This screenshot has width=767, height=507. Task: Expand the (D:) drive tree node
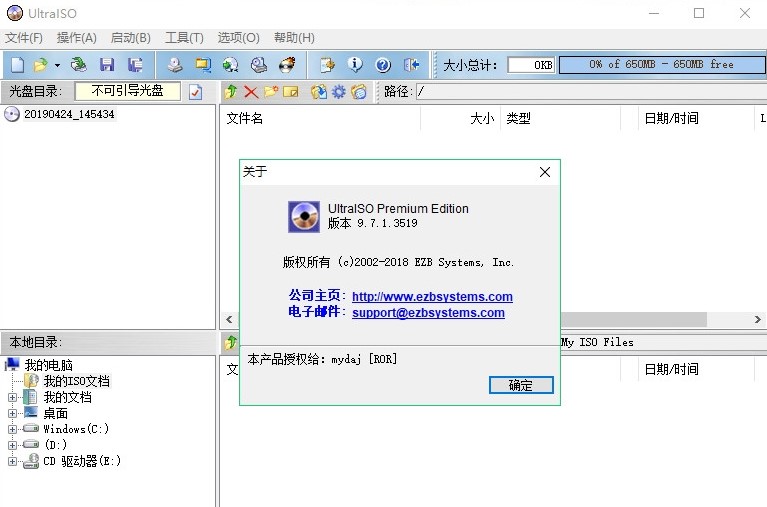[x=13, y=445]
